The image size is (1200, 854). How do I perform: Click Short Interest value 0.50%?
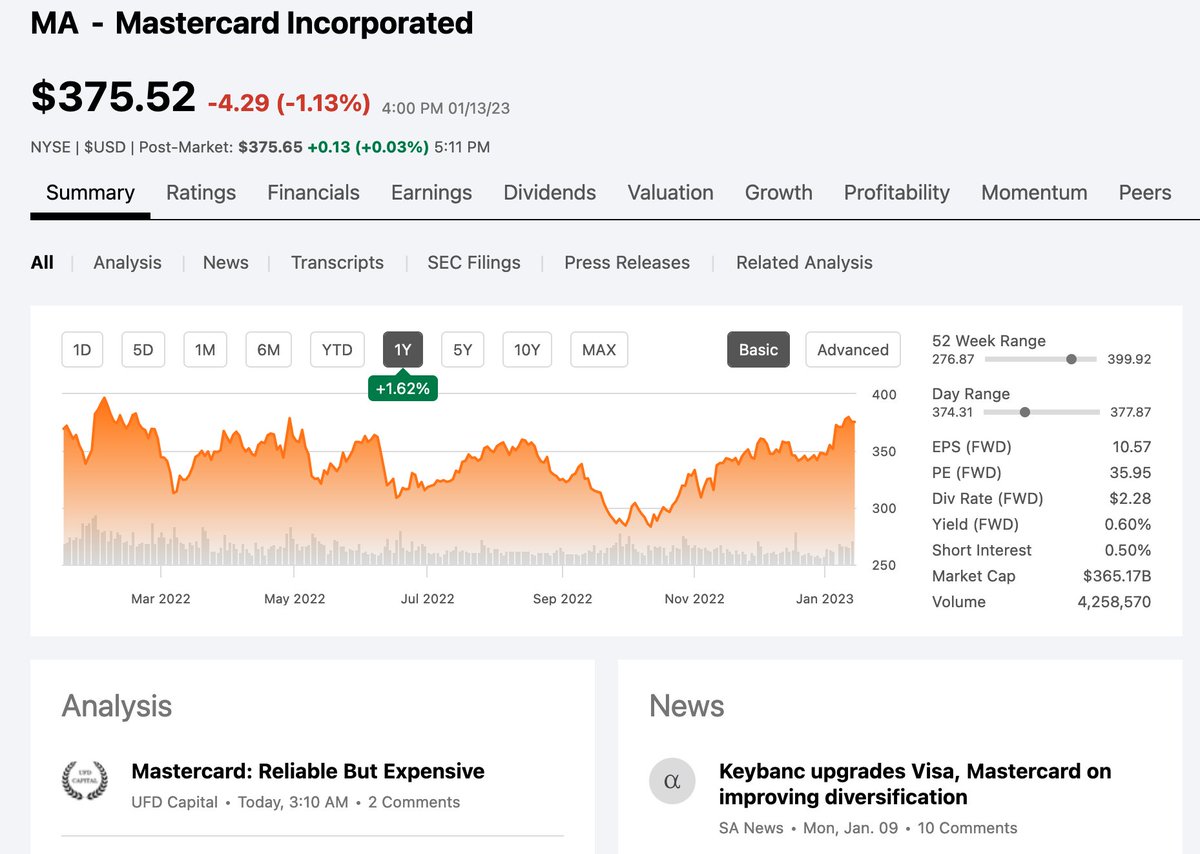(x=1128, y=551)
